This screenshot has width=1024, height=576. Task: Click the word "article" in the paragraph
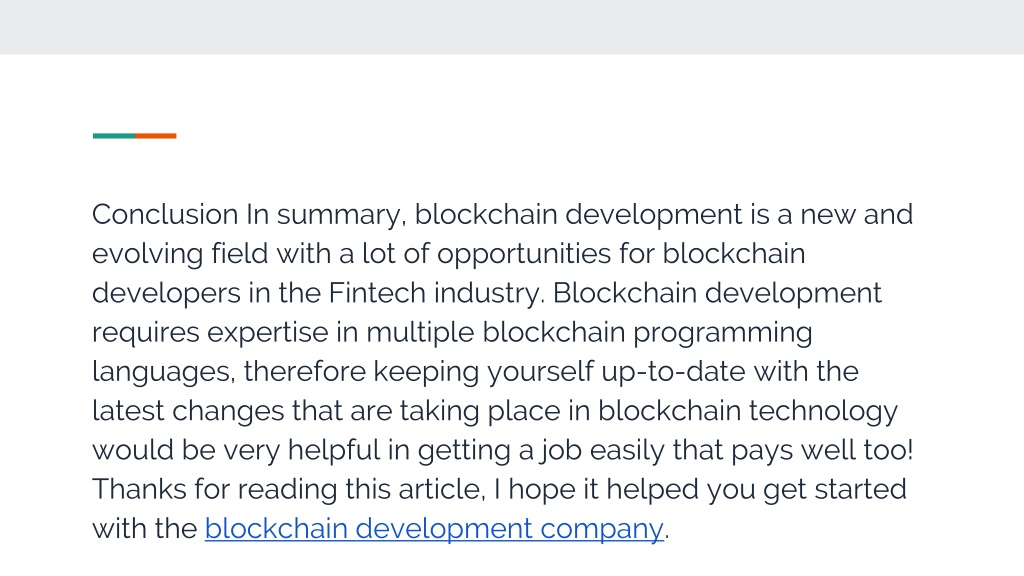442,490
